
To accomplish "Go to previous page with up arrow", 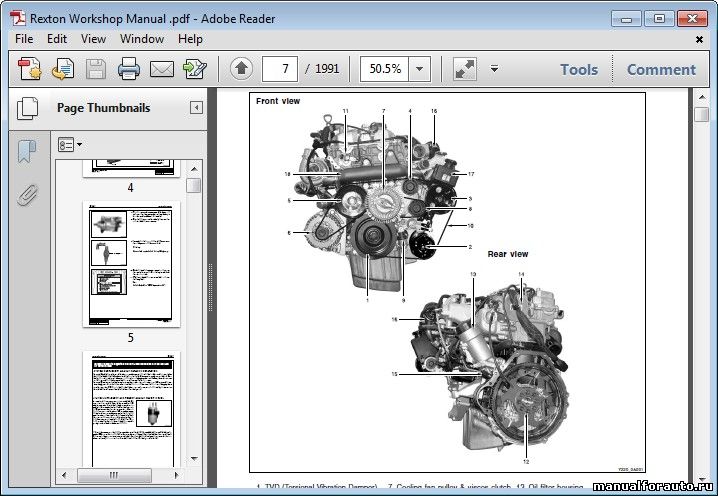I will point(241,69).
